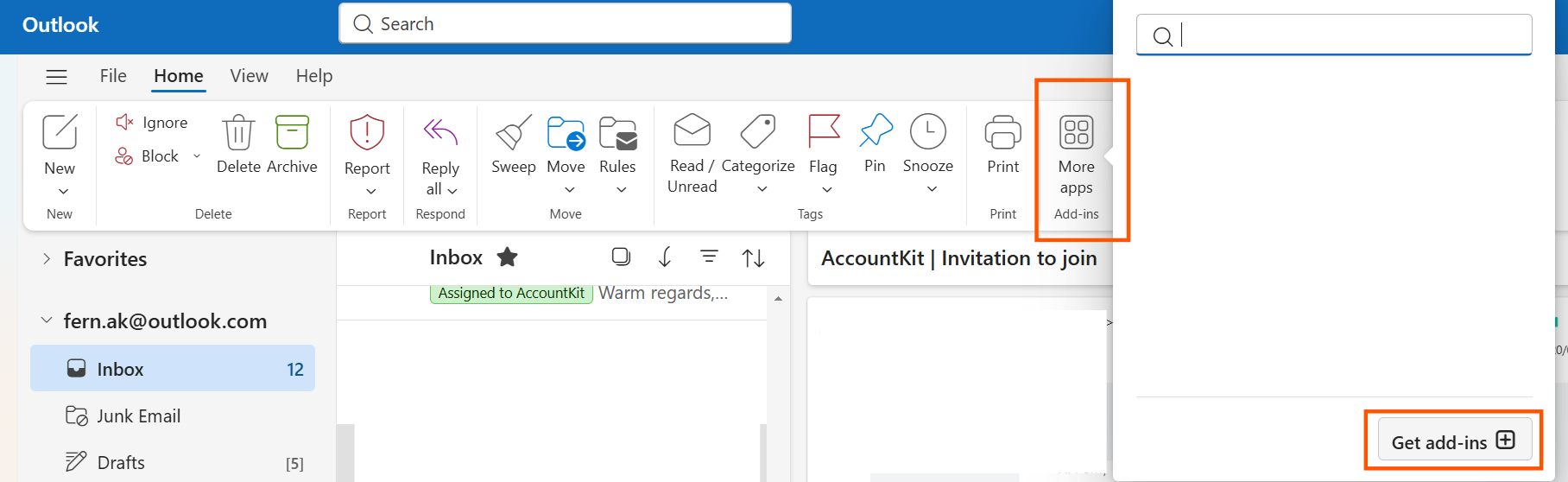Click the Sweep broom icon
The height and width of the screenshot is (482, 1568).
pyautogui.click(x=514, y=133)
